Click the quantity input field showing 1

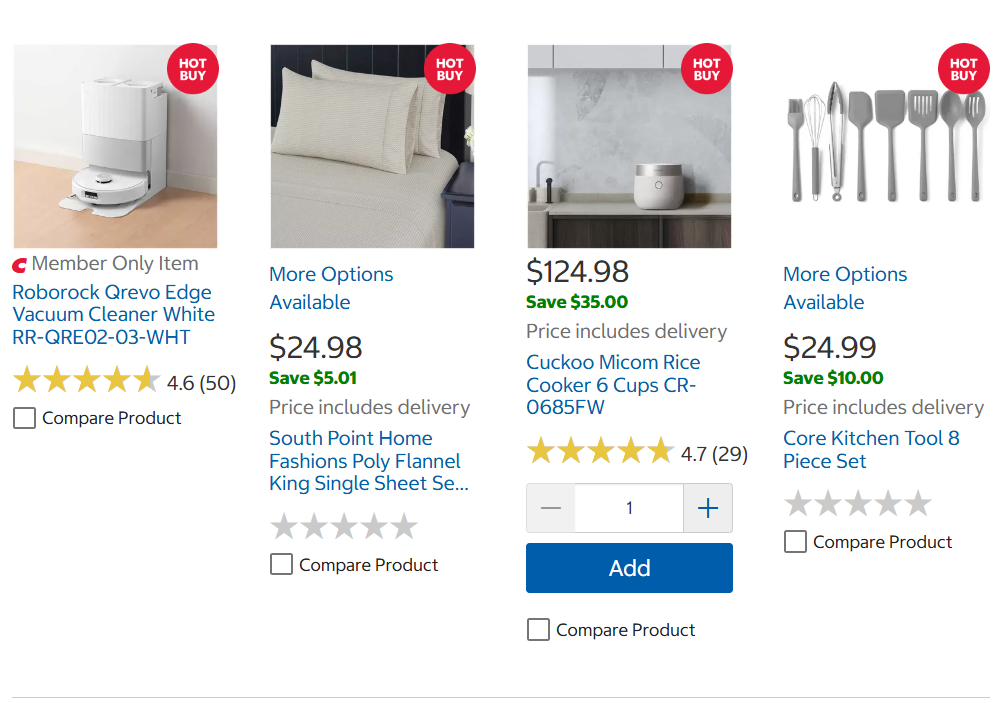[629, 508]
